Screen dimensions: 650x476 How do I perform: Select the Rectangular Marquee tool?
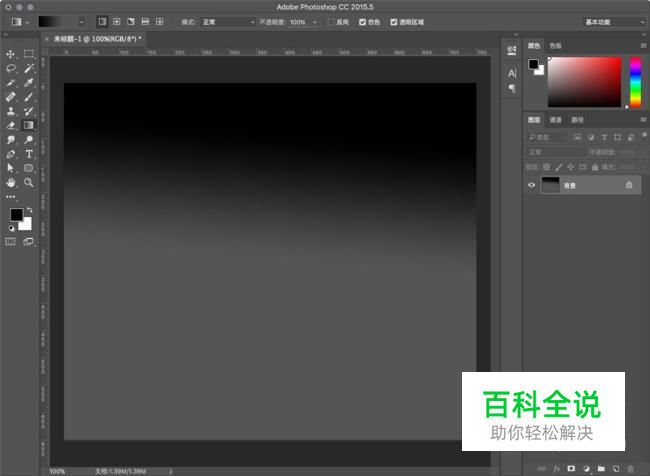click(29, 54)
